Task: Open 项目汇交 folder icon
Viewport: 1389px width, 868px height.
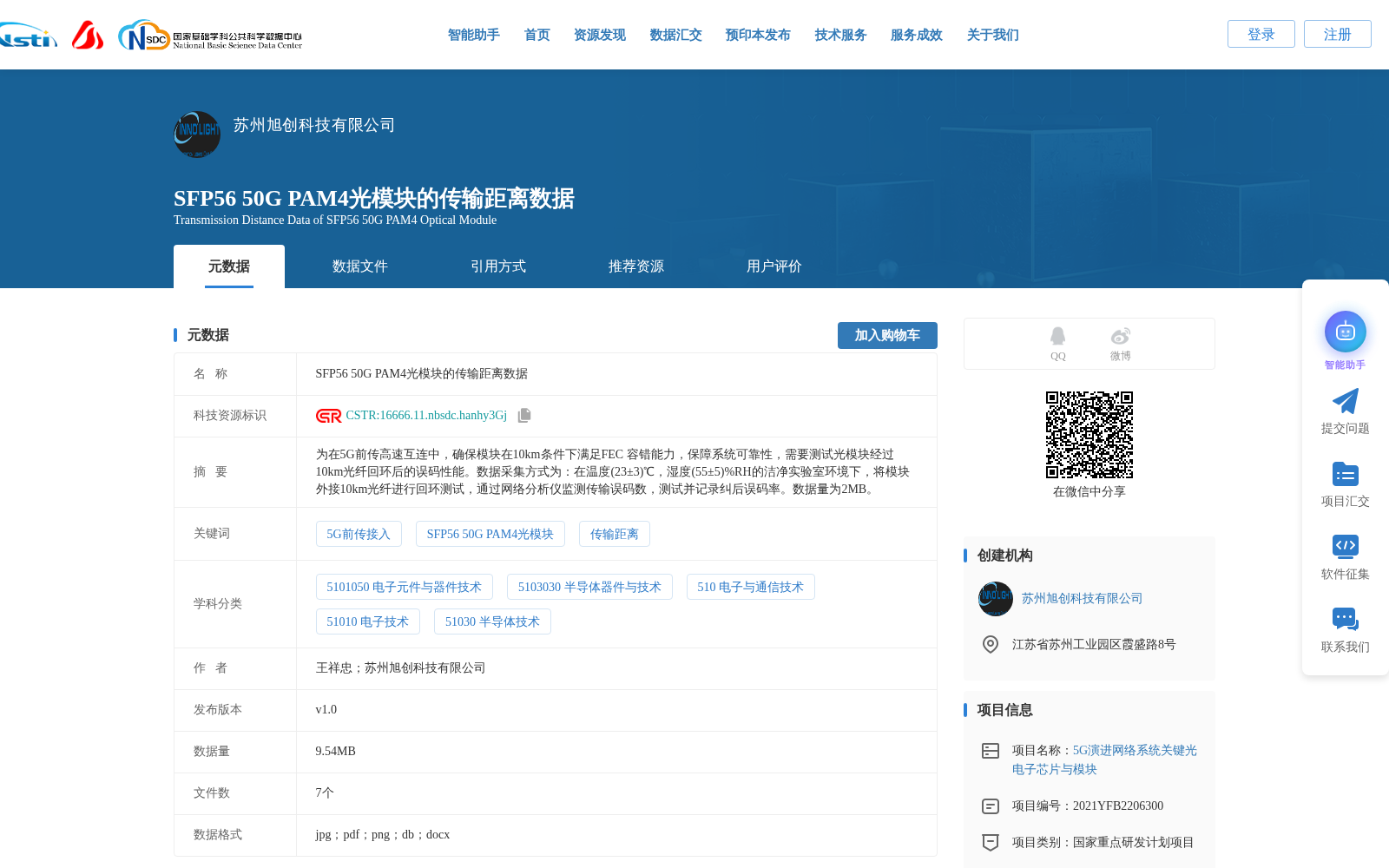Action: pyautogui.click(x=1345, y=474)
